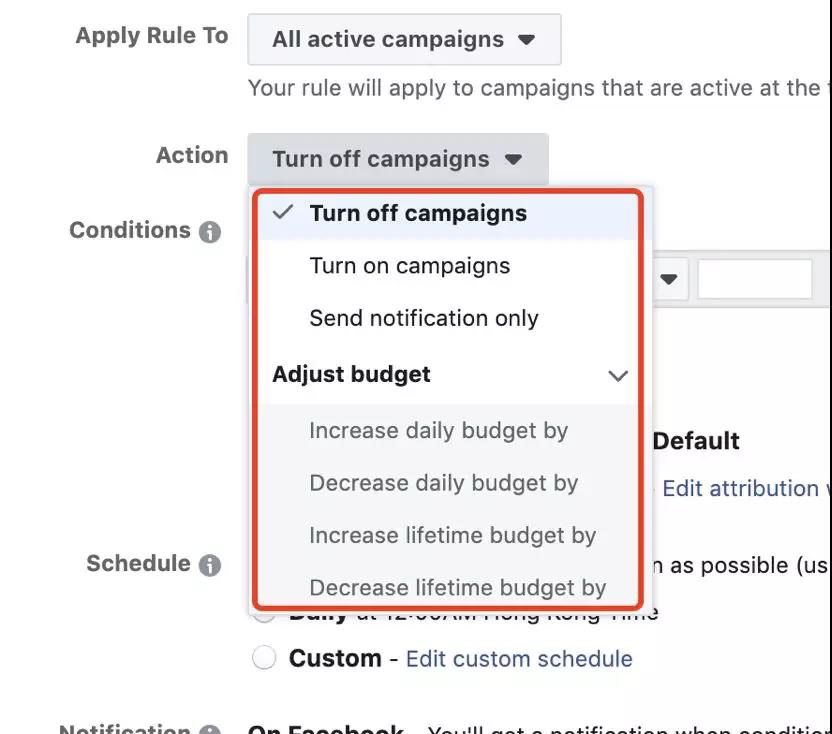Click the checkmark beside Turn off campaigns
832x734 pixels.
(x=284, y=213)
